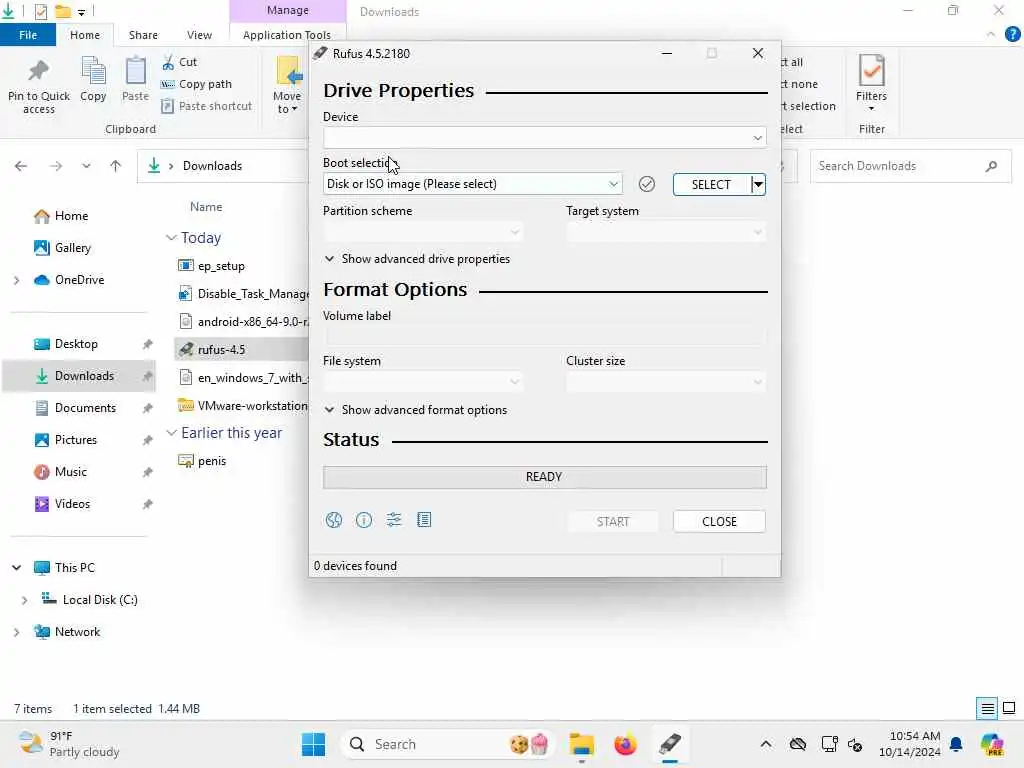Expand Local Disk (C:) node
The width and height of the screenshot is (1024, 768).
pos(24,600)
